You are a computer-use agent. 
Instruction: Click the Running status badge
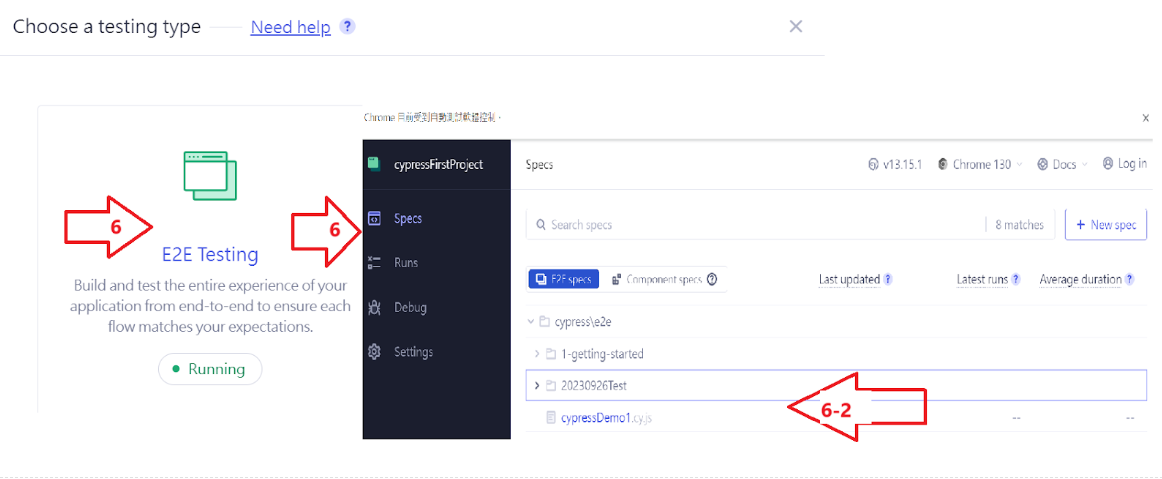210,369
